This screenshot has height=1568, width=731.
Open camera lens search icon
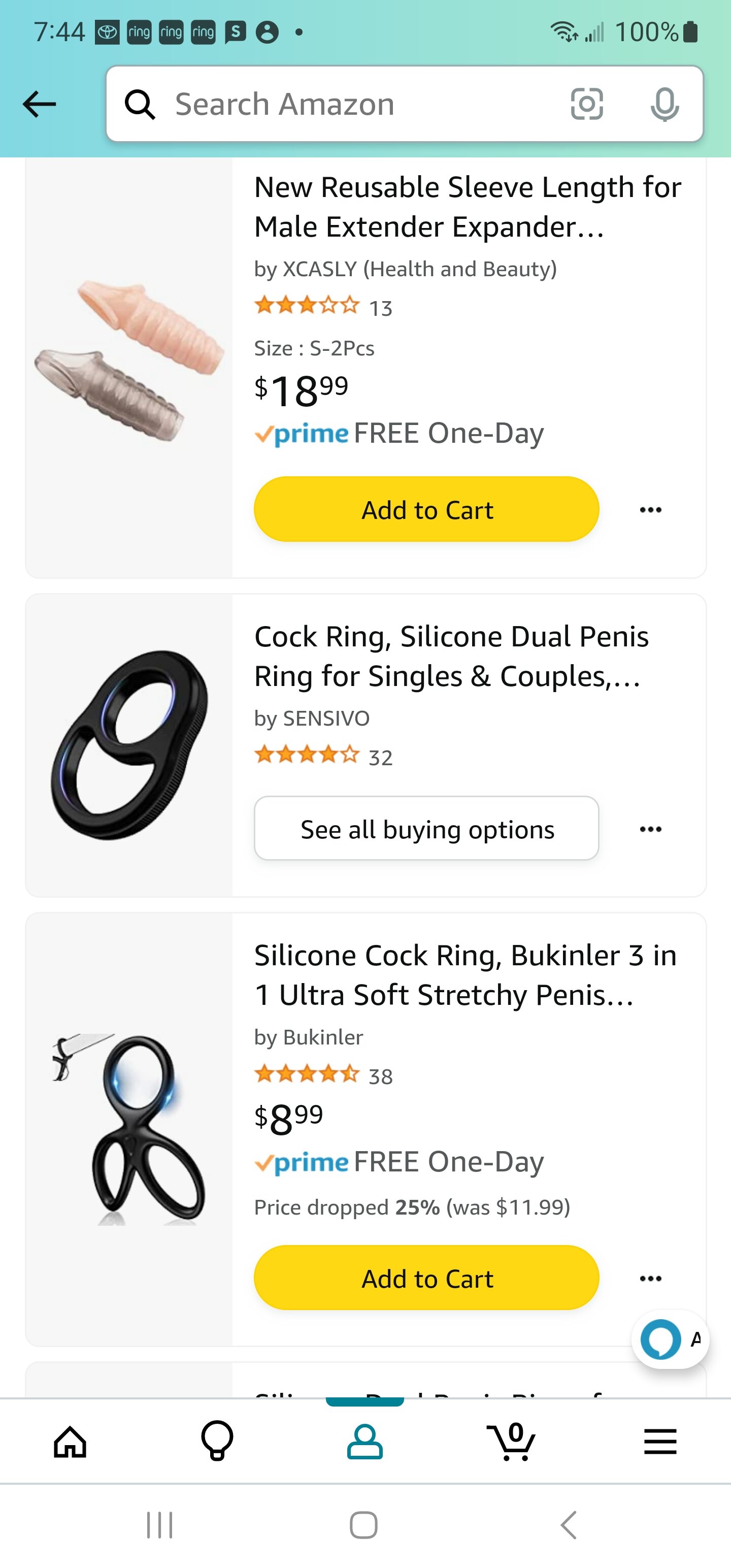coord(586,104)
